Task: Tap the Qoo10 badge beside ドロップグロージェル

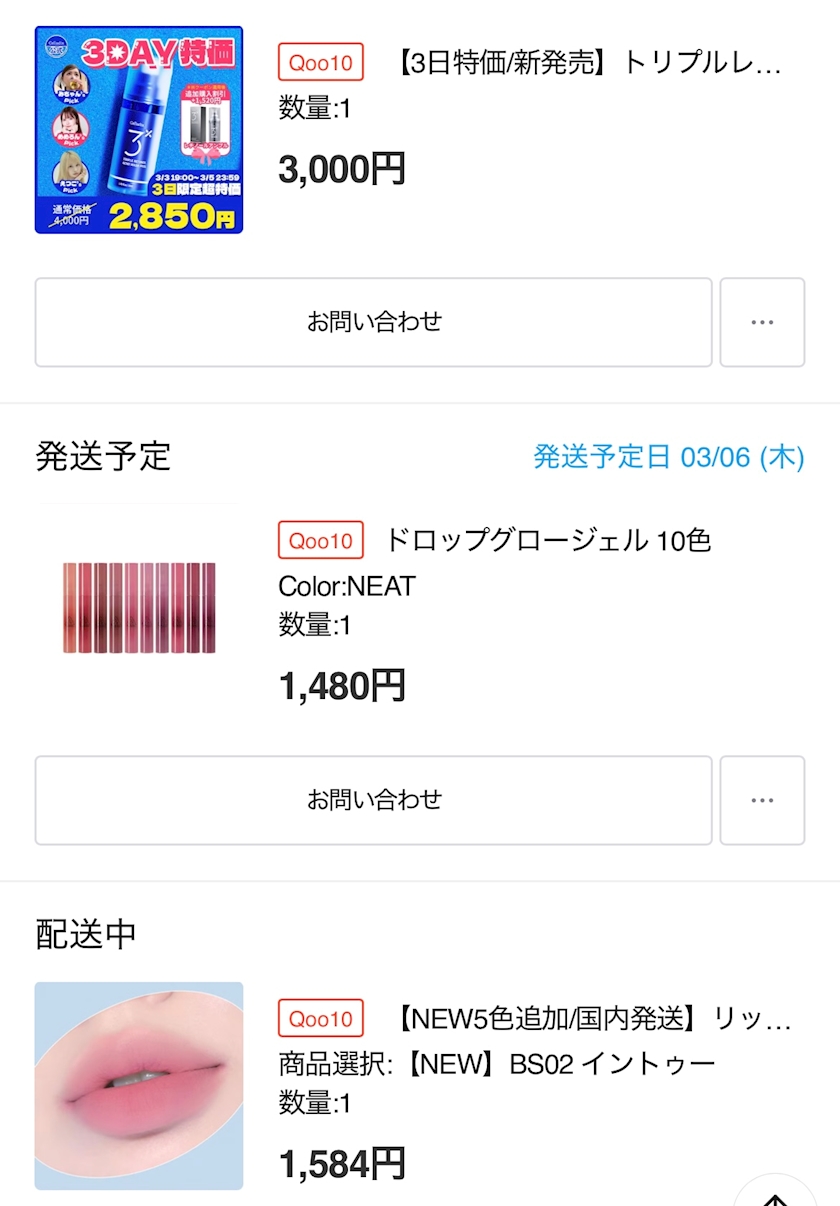Action: click(x=321, y=541)
